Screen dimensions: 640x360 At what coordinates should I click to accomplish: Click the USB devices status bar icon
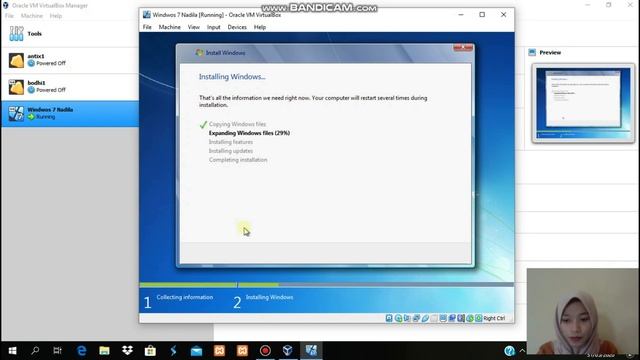click(x=425, y=318)
